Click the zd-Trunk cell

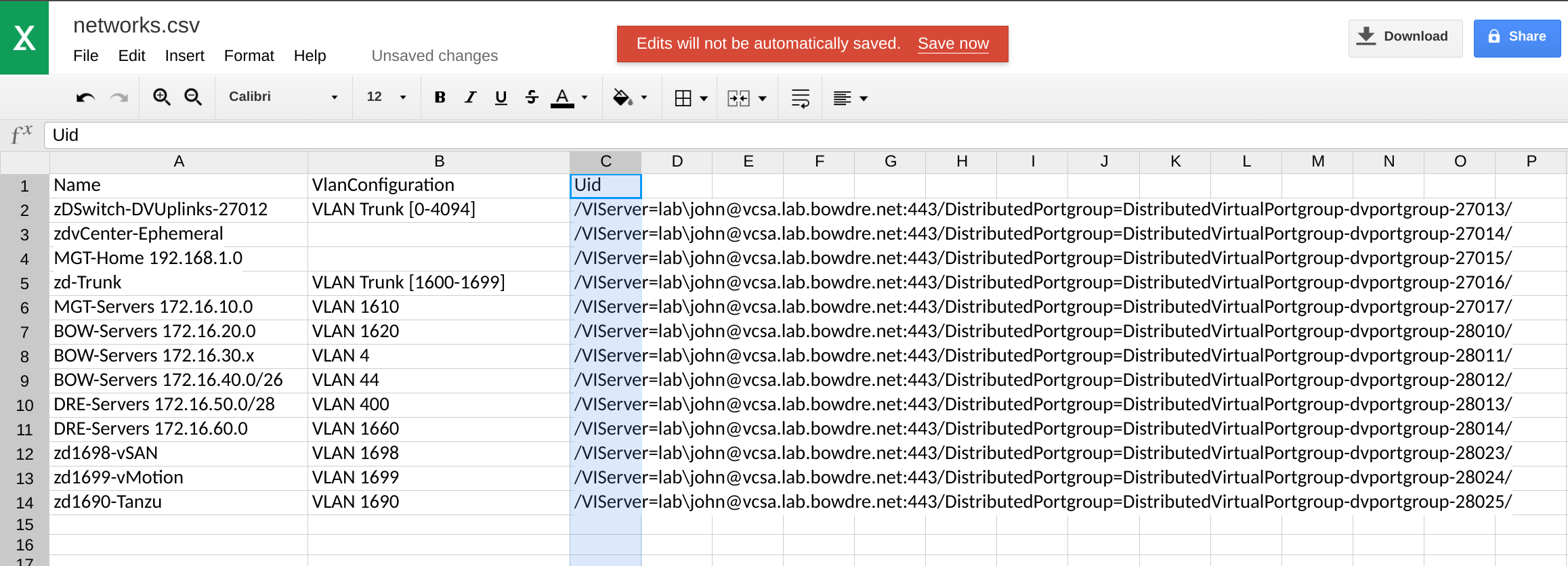(x=179, y=283)
